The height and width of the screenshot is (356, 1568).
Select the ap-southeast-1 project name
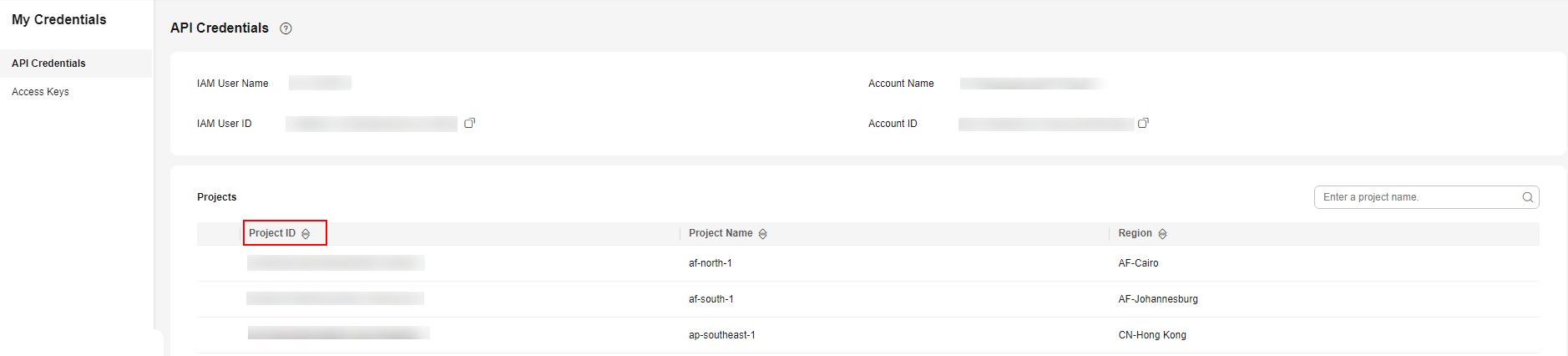click(721, 335)
